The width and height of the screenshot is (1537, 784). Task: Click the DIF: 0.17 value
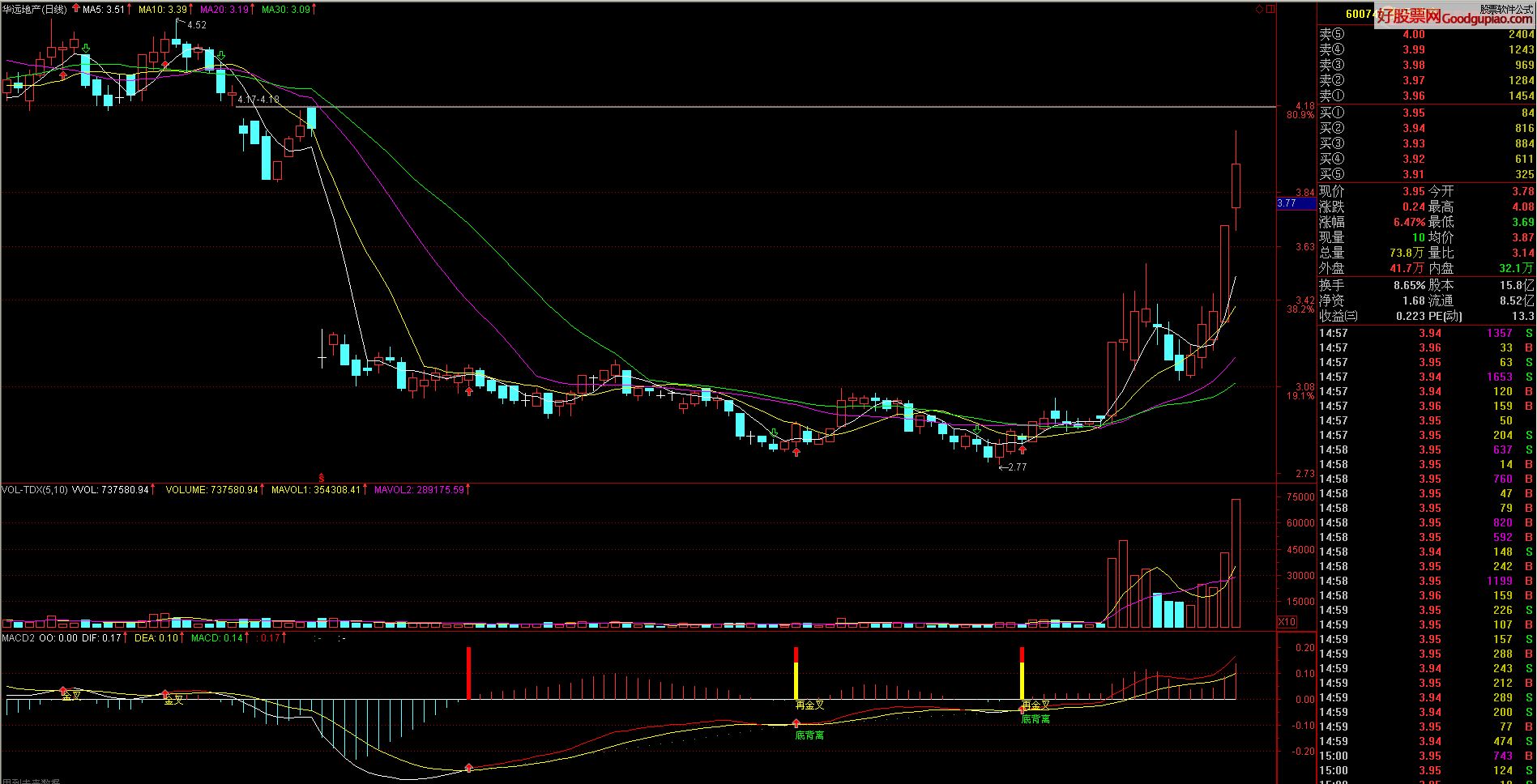(x=100, y=638)
